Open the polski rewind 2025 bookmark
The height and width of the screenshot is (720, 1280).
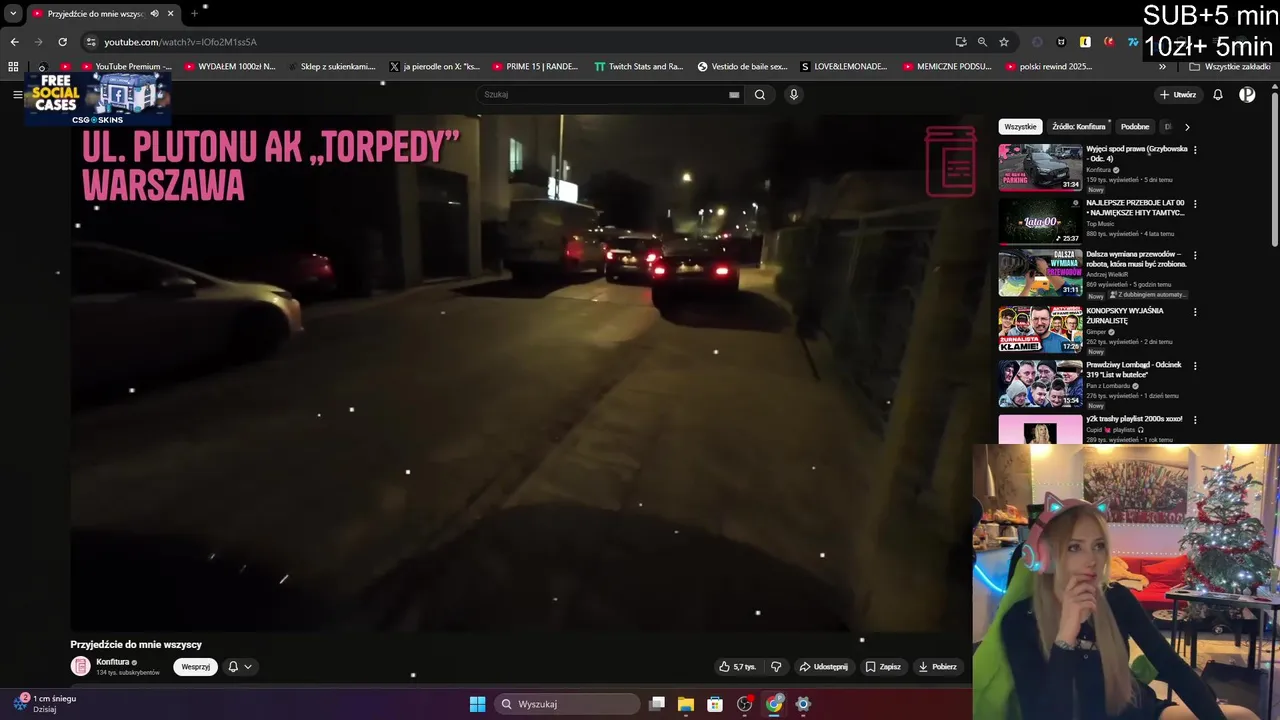[1047, 67]
